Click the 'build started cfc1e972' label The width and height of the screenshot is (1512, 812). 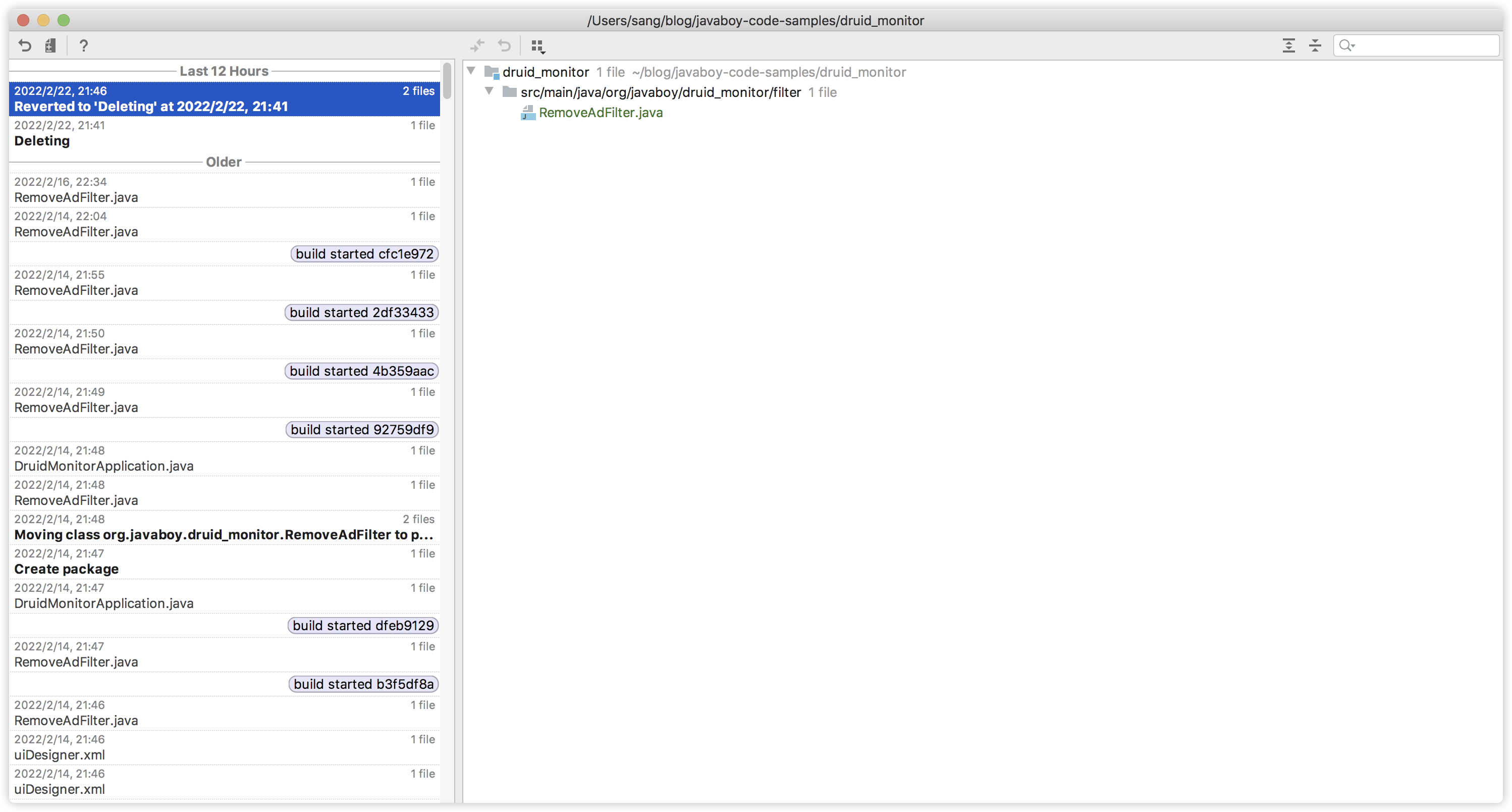pos(364,253)
